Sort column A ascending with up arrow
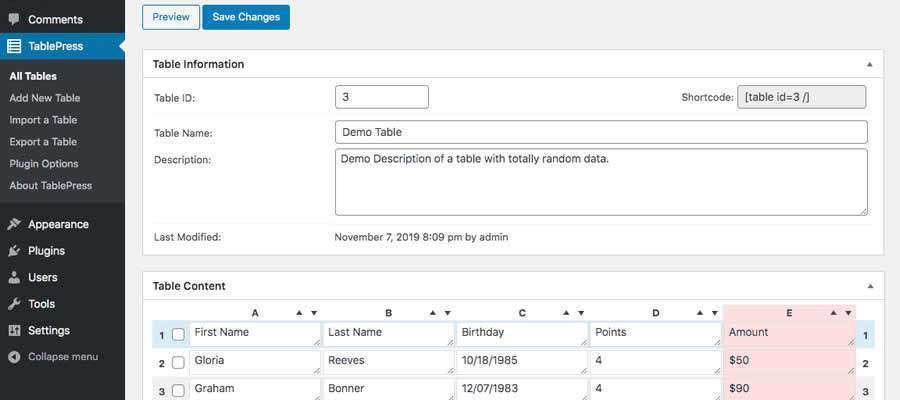 299,313
